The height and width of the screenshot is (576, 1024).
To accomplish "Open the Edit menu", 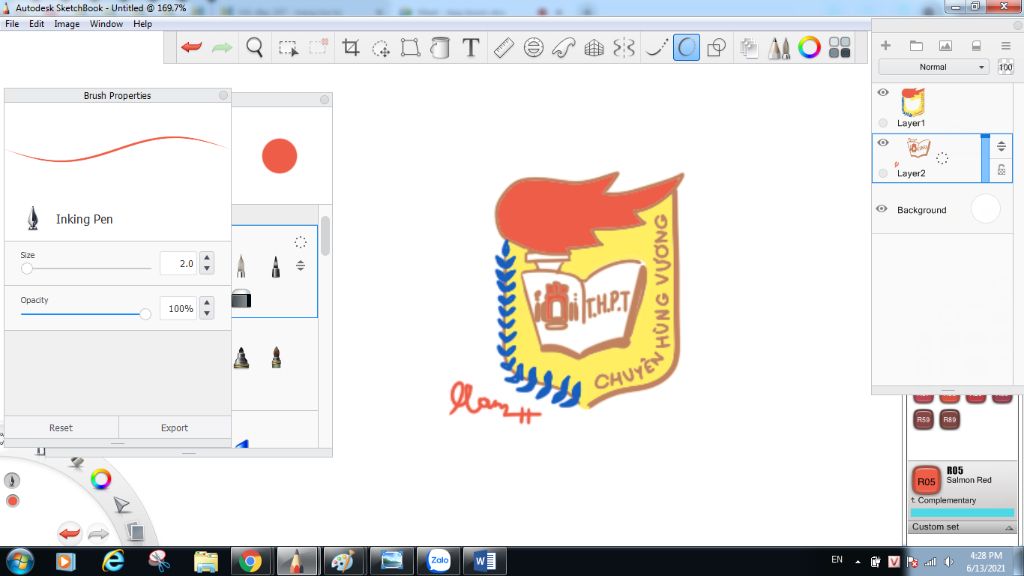I will coord(37,24).
